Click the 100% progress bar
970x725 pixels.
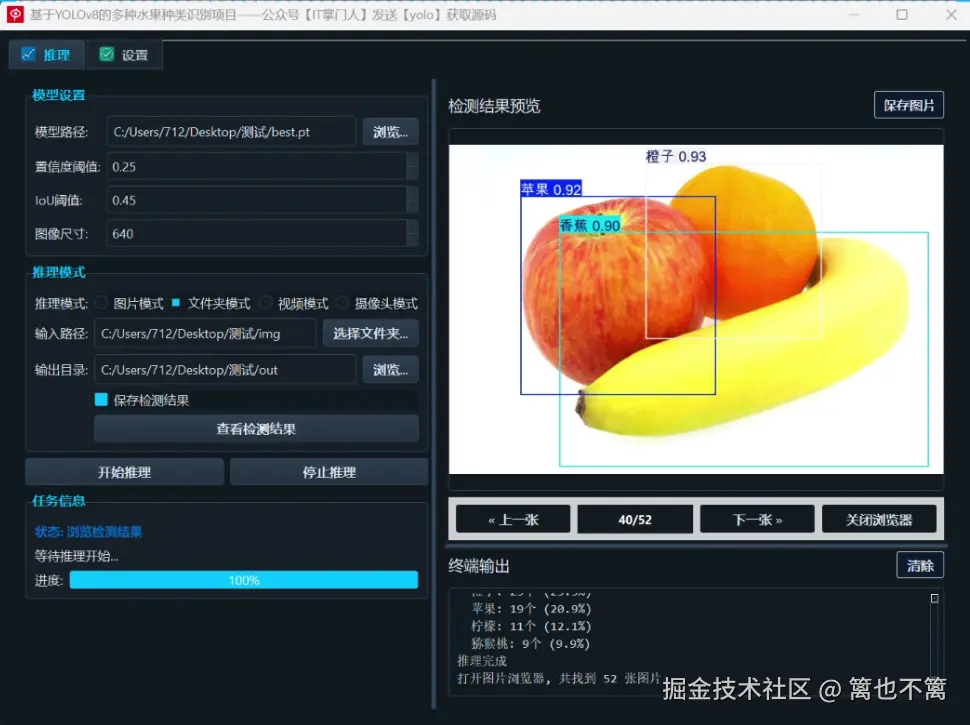[244, 580]
